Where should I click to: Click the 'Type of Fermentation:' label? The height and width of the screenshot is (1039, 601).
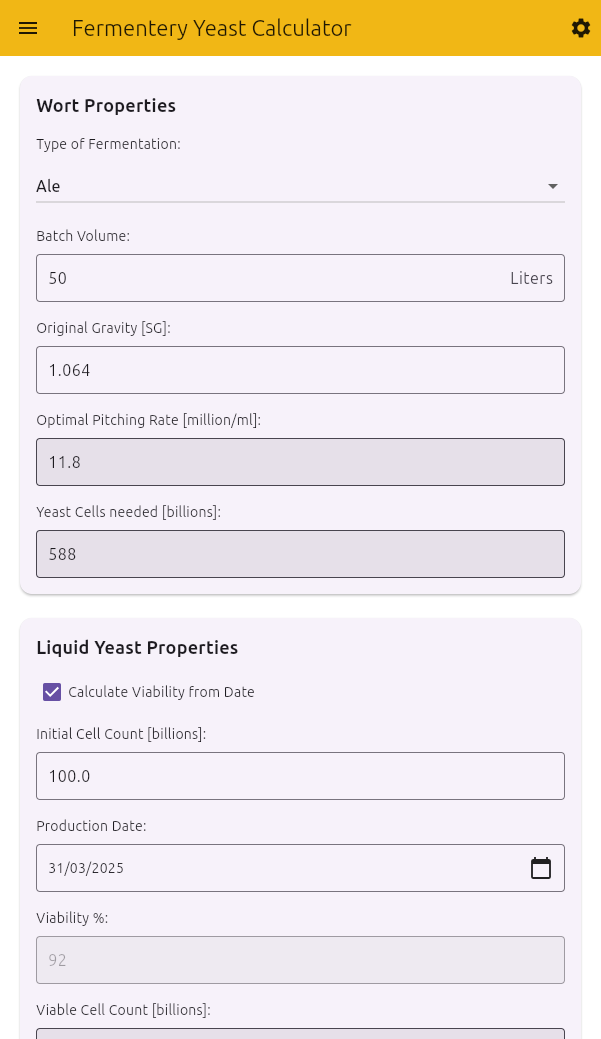tap(109, 144)
